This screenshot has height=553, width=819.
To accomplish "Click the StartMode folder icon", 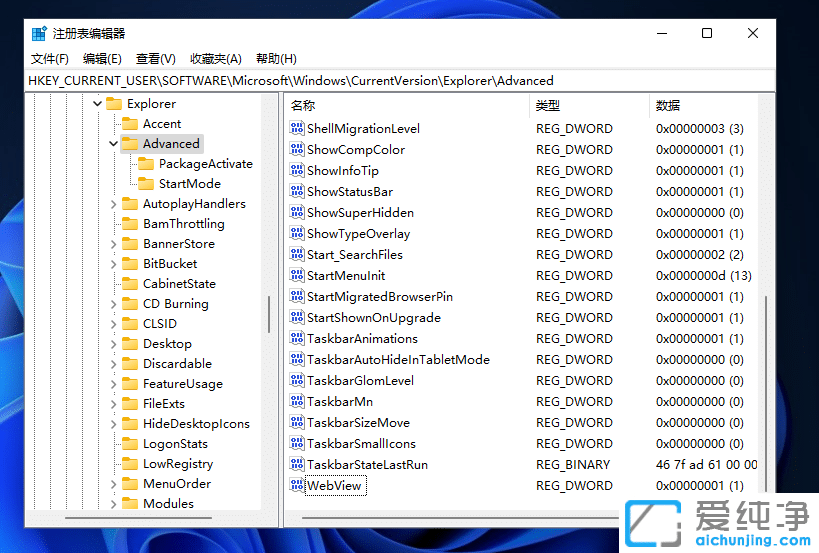I will pos(146,183).
